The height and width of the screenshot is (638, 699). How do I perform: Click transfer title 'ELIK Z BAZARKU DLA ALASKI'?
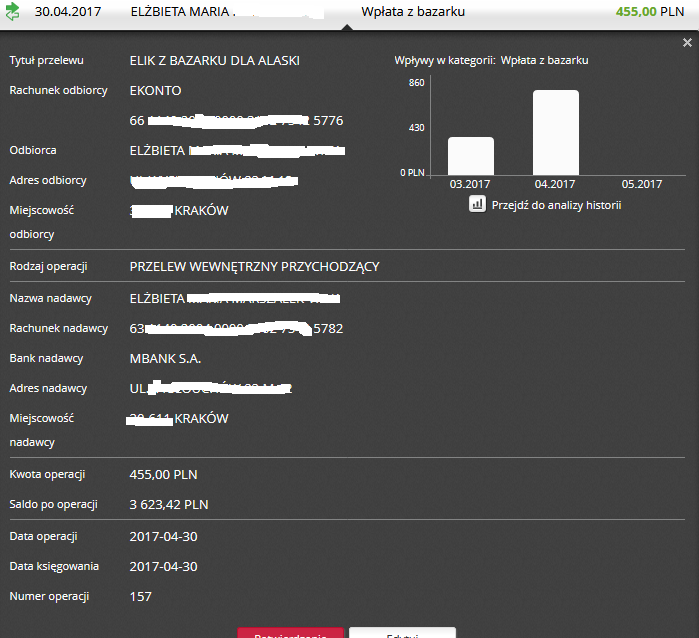pyautogui.click(x=214, y=60)
